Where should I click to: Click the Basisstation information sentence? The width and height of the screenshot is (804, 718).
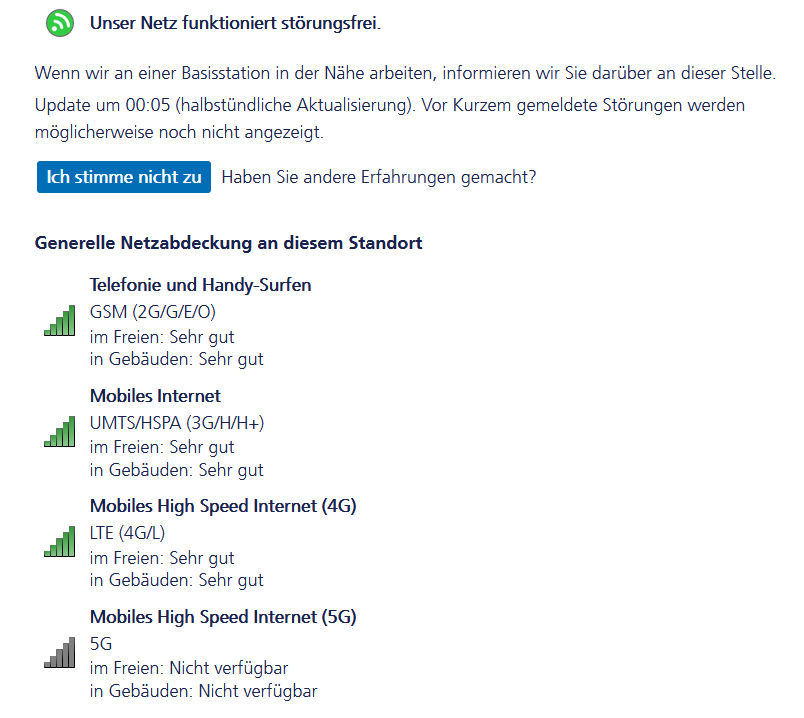pos(405,73)
